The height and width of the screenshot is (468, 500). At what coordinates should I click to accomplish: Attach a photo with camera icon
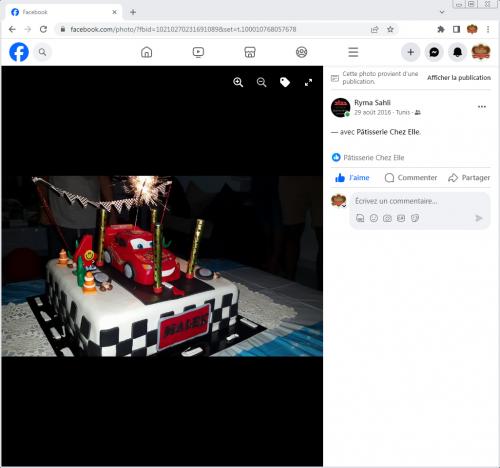pos(387,218)
